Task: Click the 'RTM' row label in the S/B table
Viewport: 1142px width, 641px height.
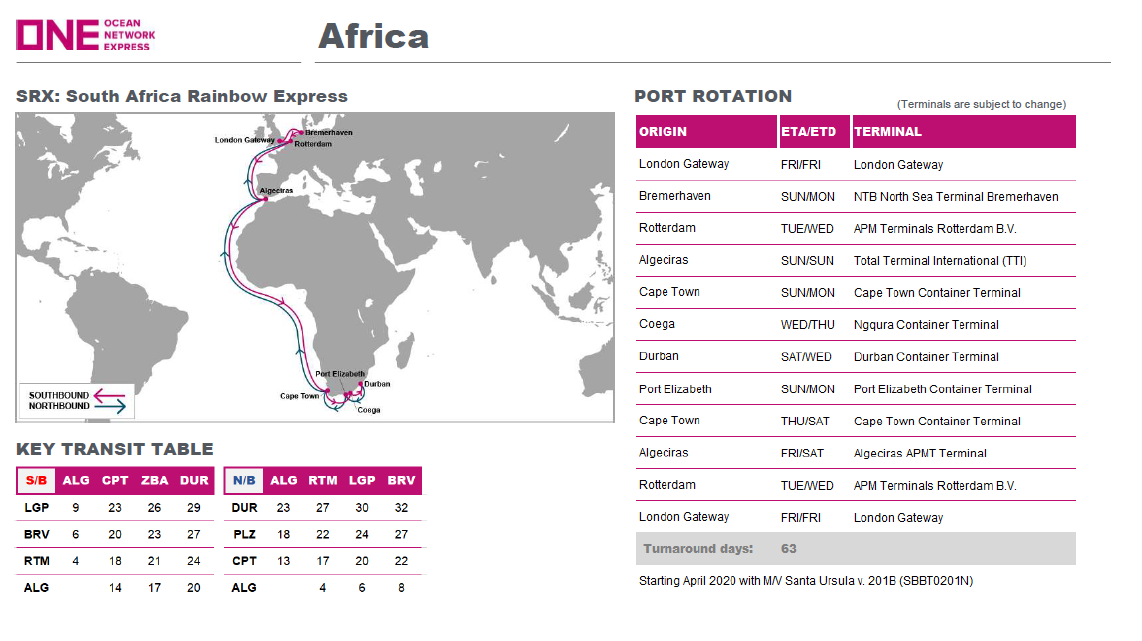Action: [x=36, y=561]
